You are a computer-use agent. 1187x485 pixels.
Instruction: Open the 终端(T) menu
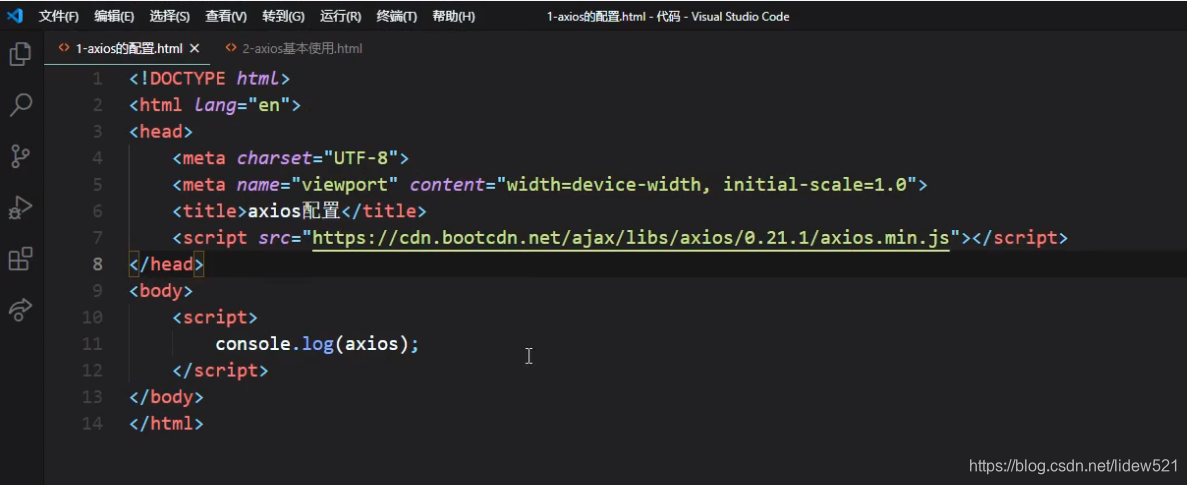tap(397, 16)
